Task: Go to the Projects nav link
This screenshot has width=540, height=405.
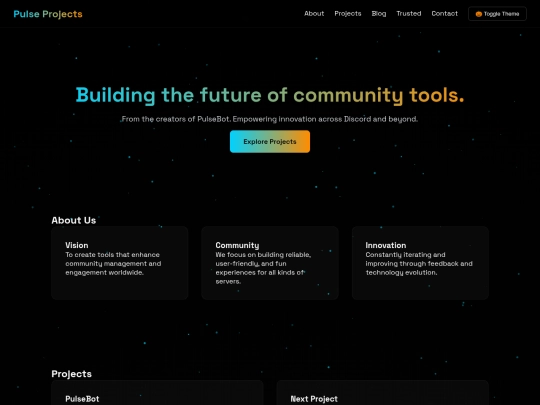Action: coord(347,13)
